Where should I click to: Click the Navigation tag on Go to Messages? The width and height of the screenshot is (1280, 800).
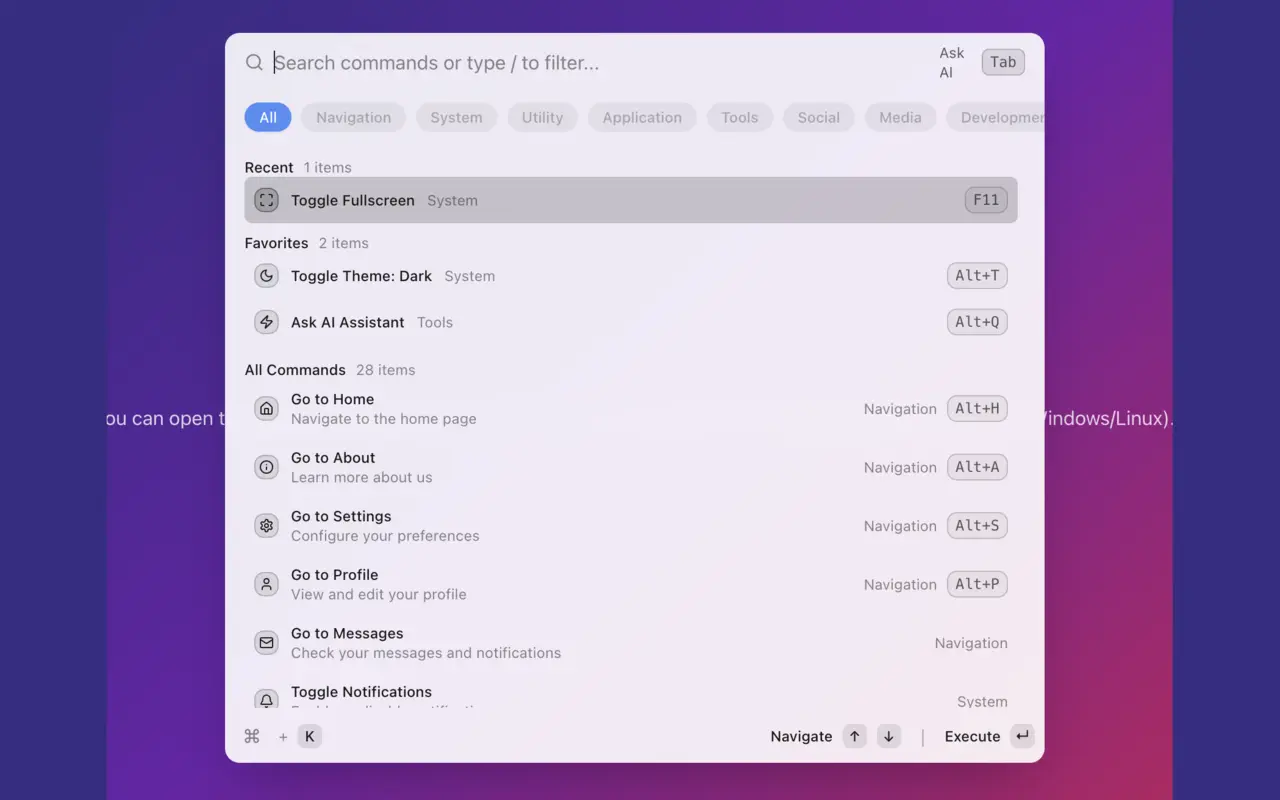pyautogui.click(x=971, y=643)
